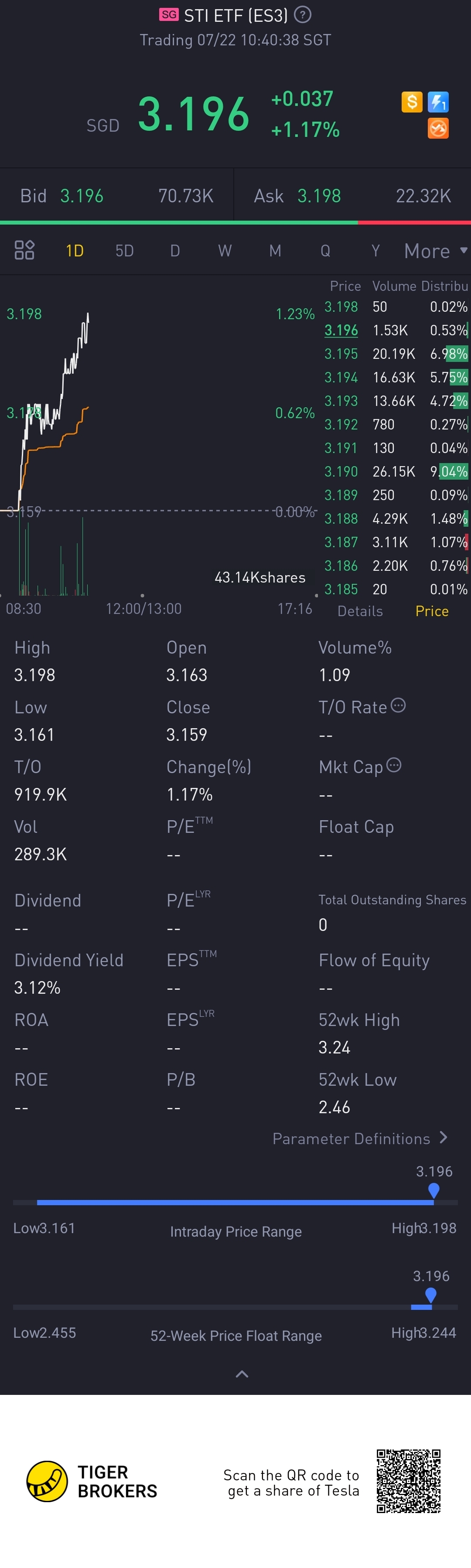Switch to the 5D chart tab
The image size is (471, 1568).
coord(124,251)
